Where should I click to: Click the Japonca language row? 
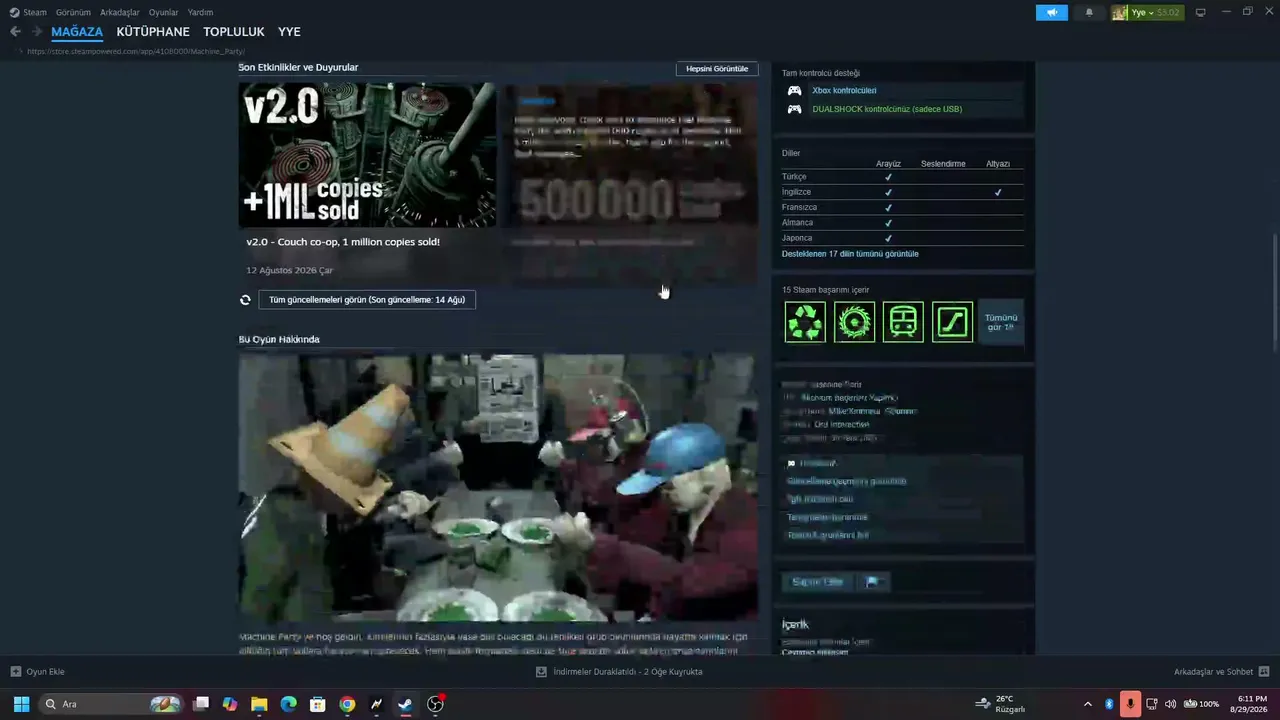[x=903, y=238]
